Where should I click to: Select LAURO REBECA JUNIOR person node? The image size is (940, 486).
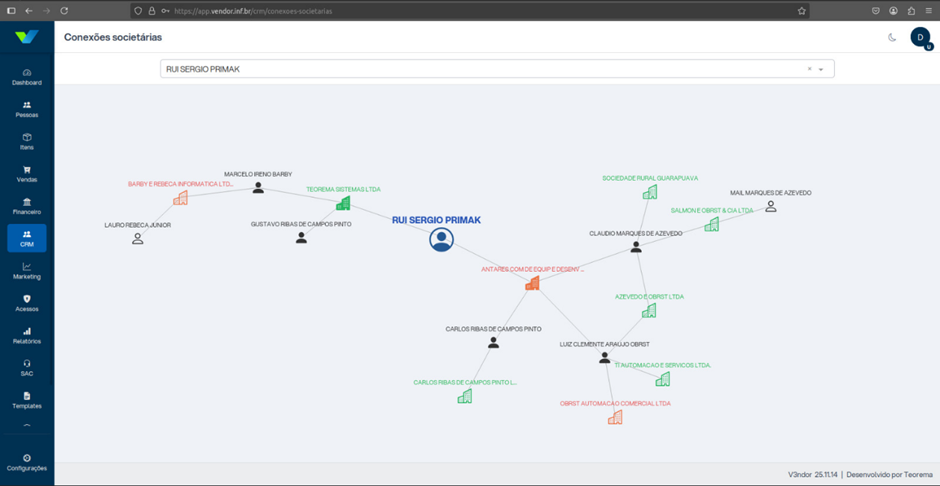pyautogui.click(x=138, y=239)
